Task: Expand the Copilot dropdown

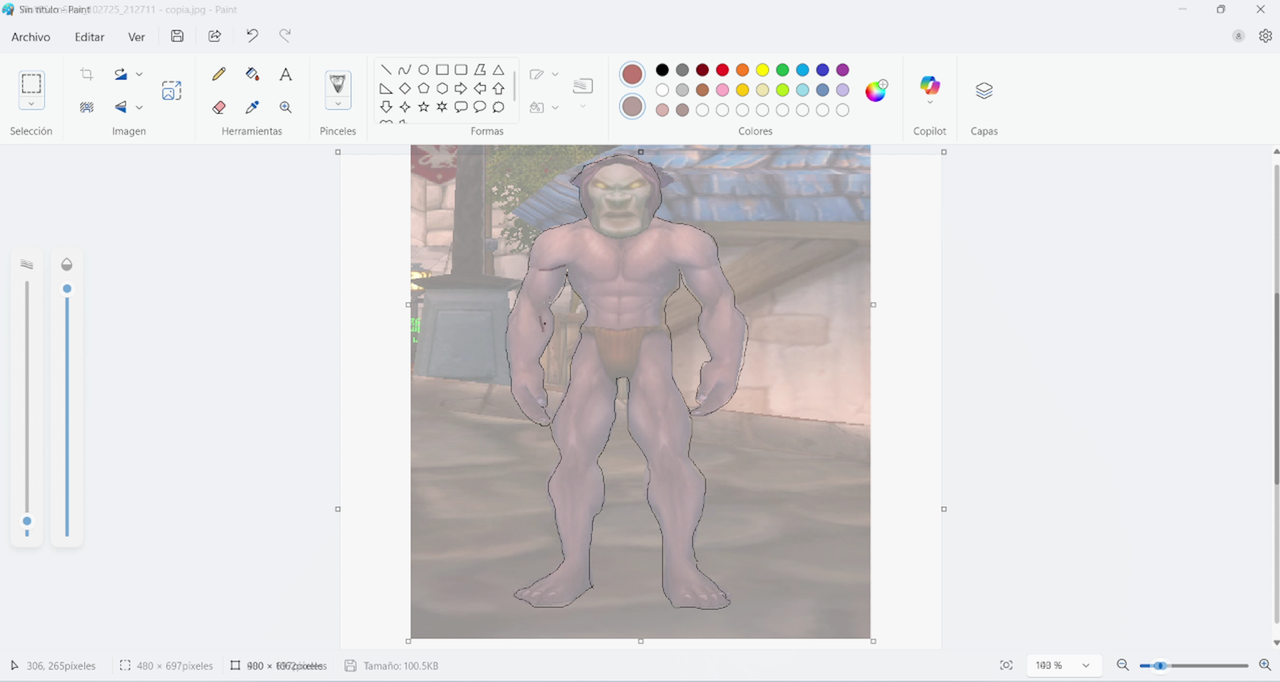Action: tap(930, 102)
